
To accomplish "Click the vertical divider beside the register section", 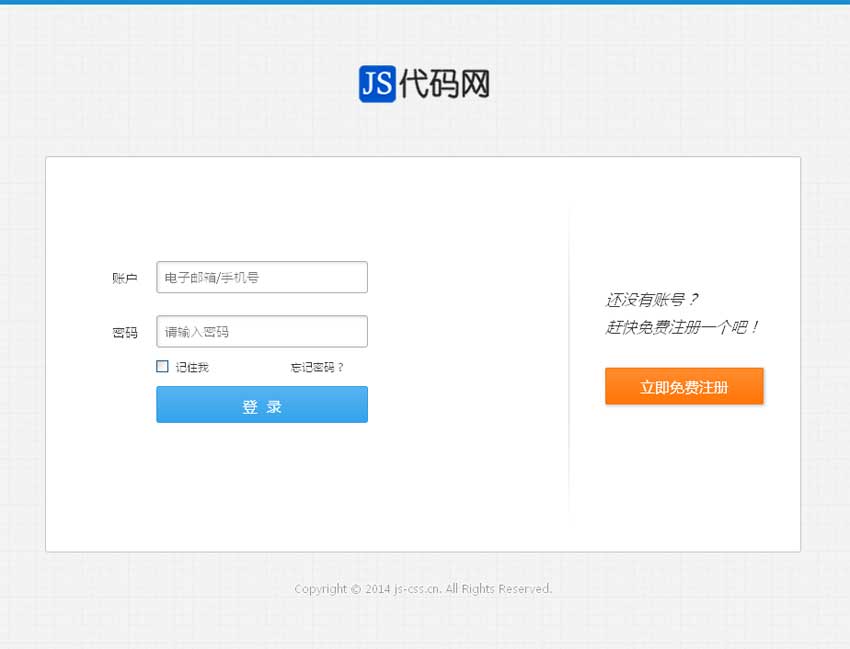I will click(x=569, y=360).
